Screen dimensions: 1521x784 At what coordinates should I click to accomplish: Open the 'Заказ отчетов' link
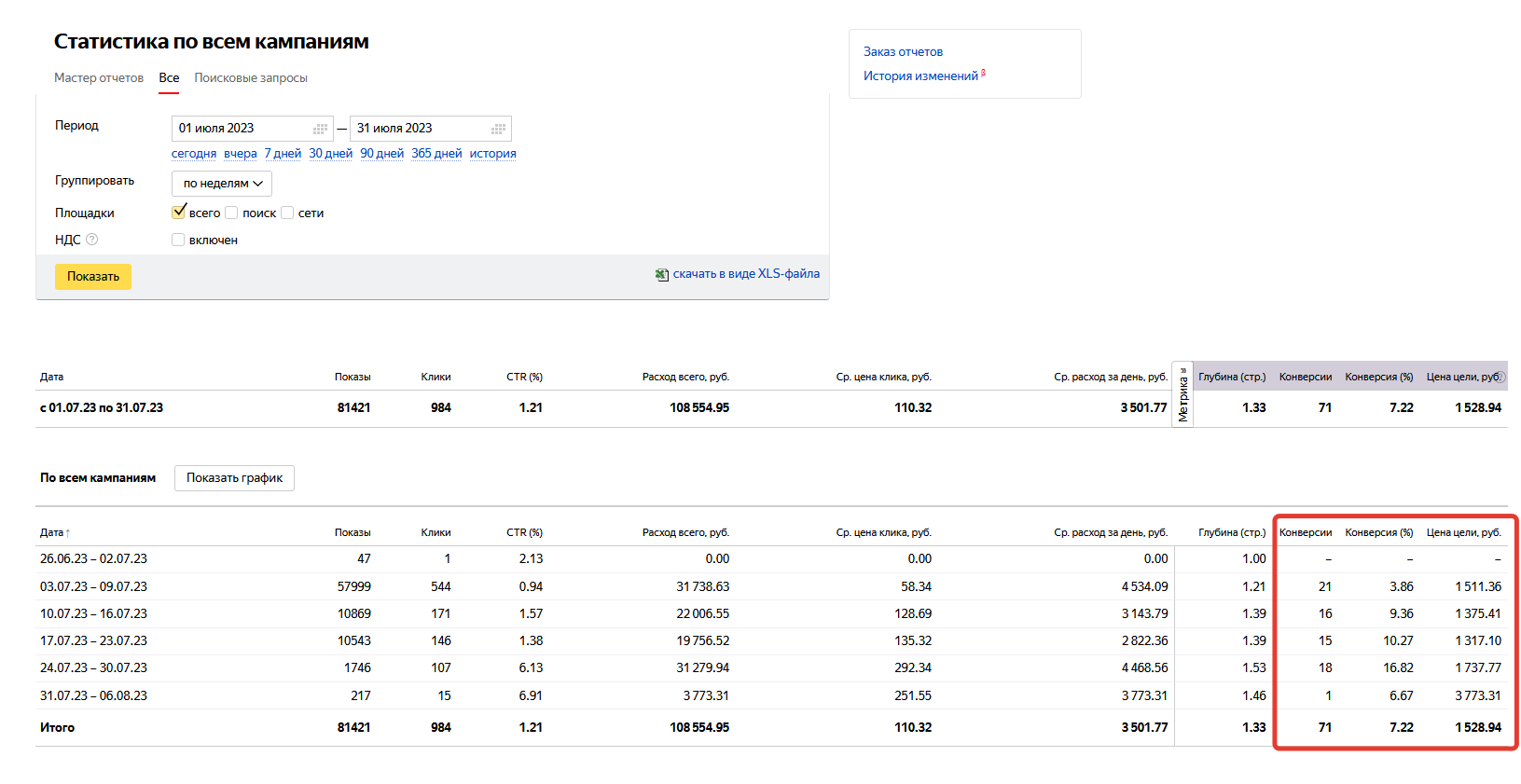coord(903,51)
